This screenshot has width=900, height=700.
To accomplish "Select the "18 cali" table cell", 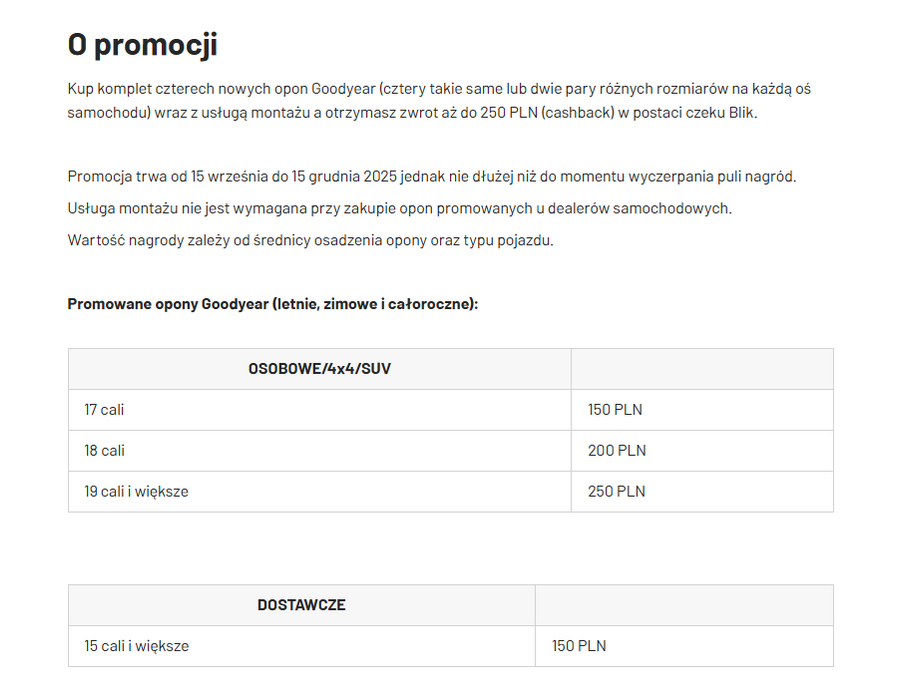I will point(105,451).
